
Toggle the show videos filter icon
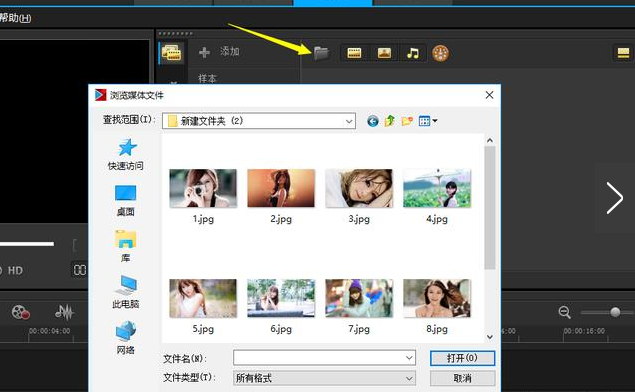tap(354, 53)
